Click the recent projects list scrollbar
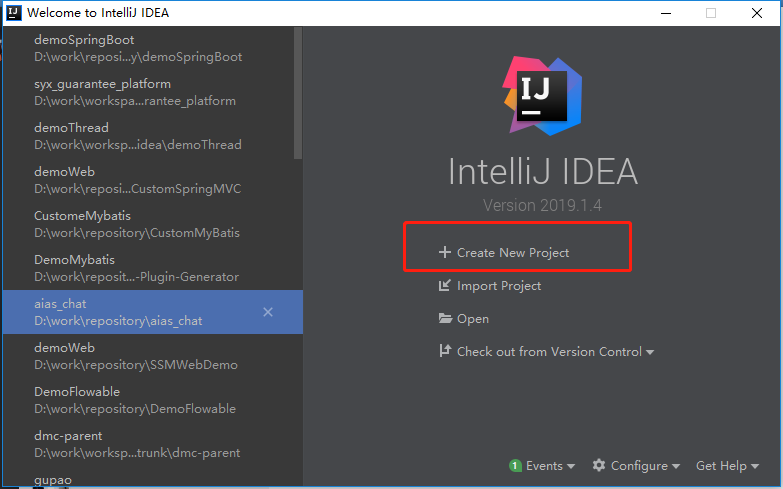The height and width of the screenshot is (489, 783). 297,90
